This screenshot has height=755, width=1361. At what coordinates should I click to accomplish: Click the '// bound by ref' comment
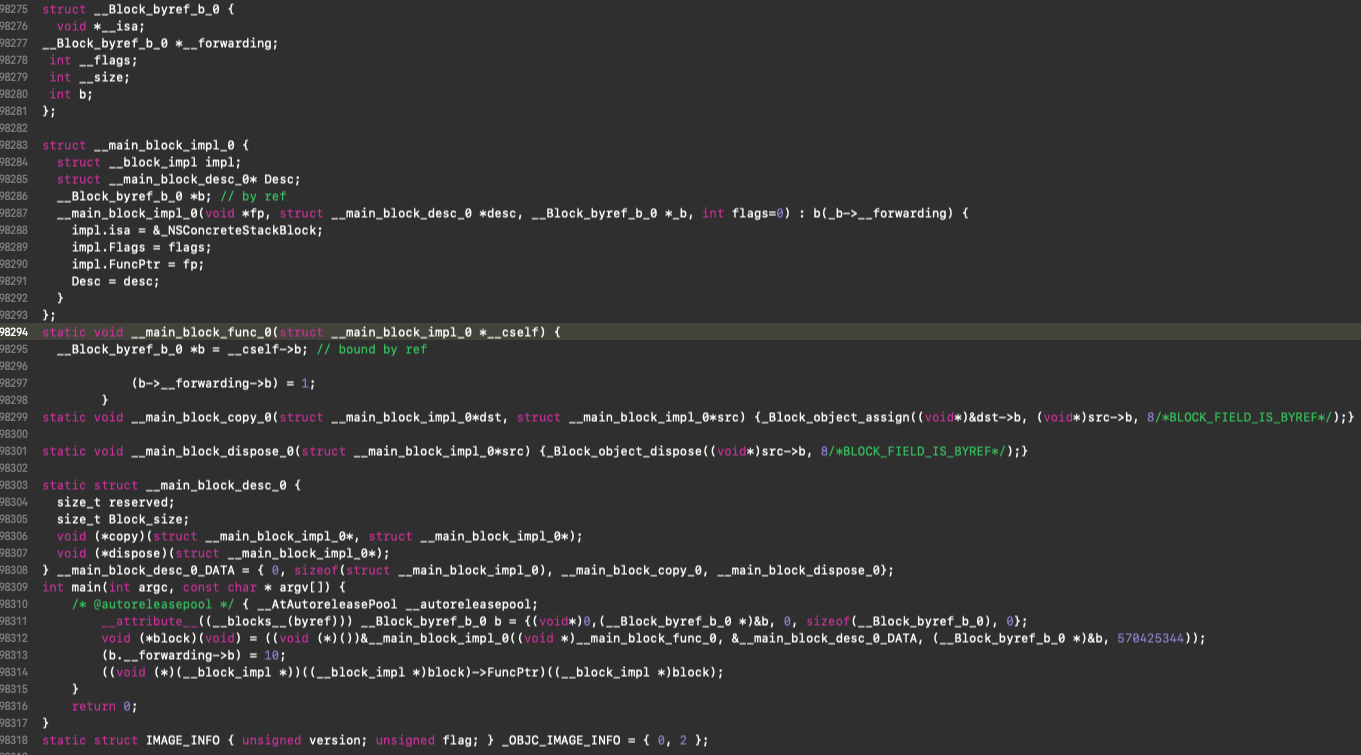pos(371,349)
